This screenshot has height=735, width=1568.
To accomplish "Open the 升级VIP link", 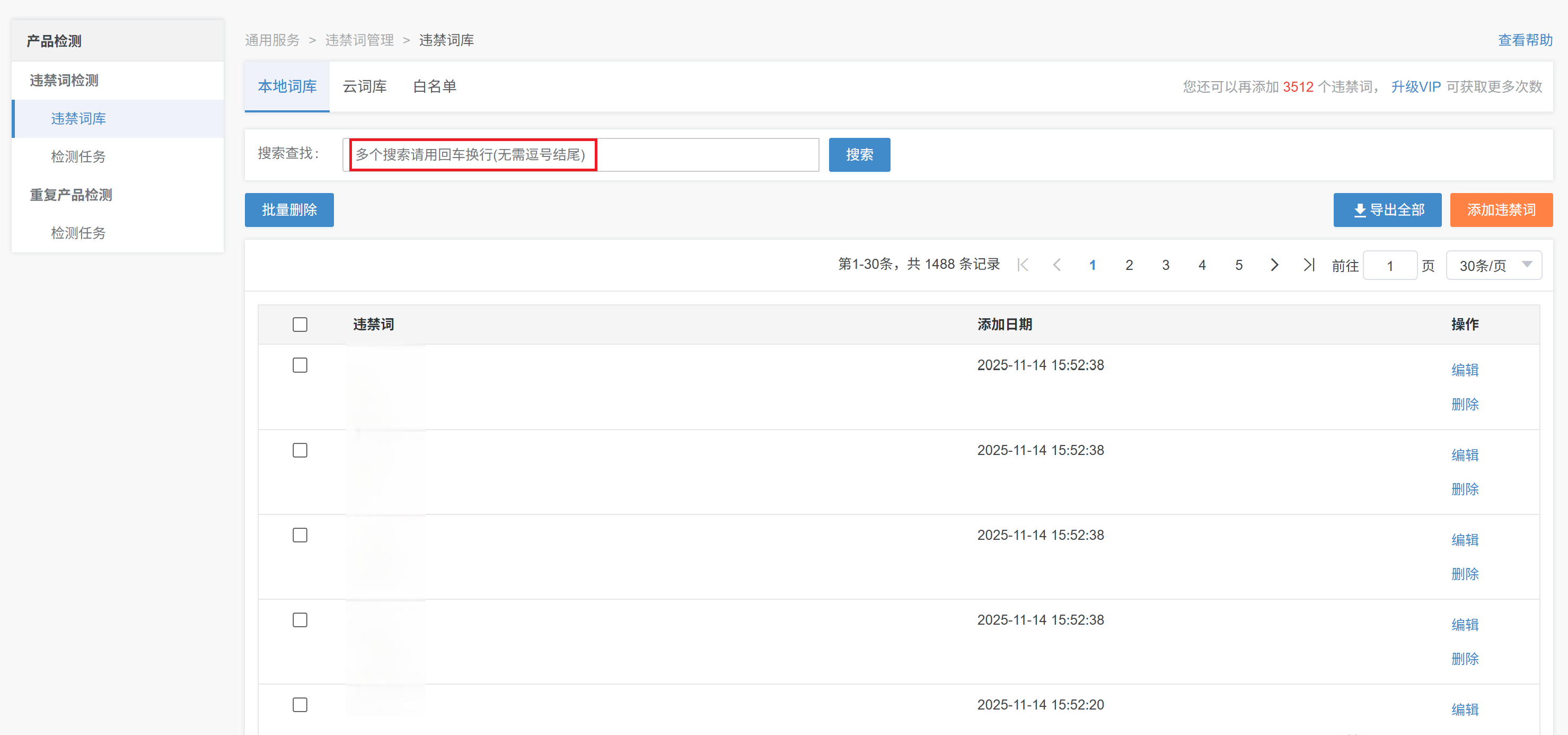I will tap(1415, 87).
